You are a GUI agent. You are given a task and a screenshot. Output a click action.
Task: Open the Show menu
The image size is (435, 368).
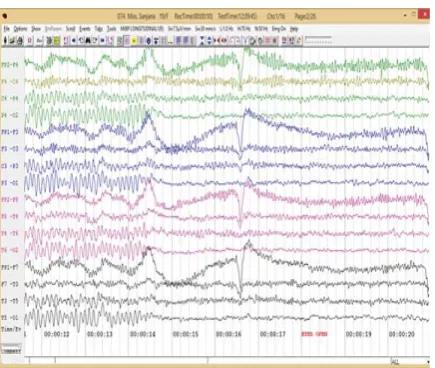[x=36, y=29]
